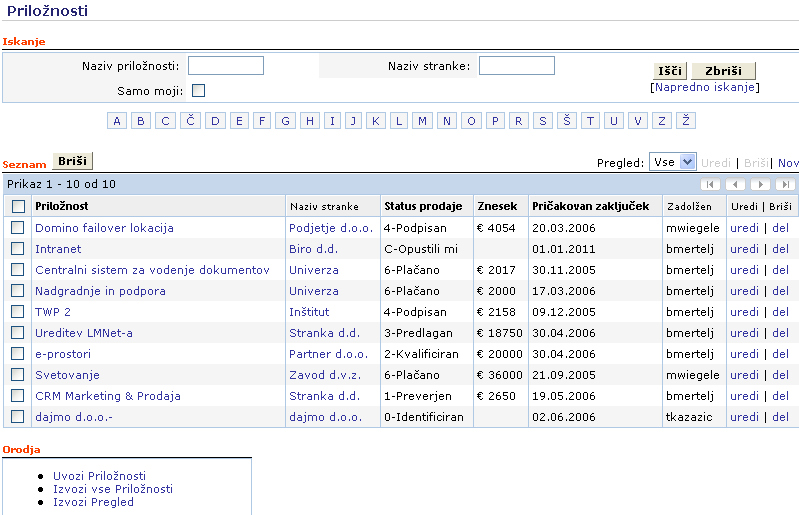The height and width of the screenshot is (515, 799).
Task: Tick the select-all checkbox in table header
Action: coord(18,206)
